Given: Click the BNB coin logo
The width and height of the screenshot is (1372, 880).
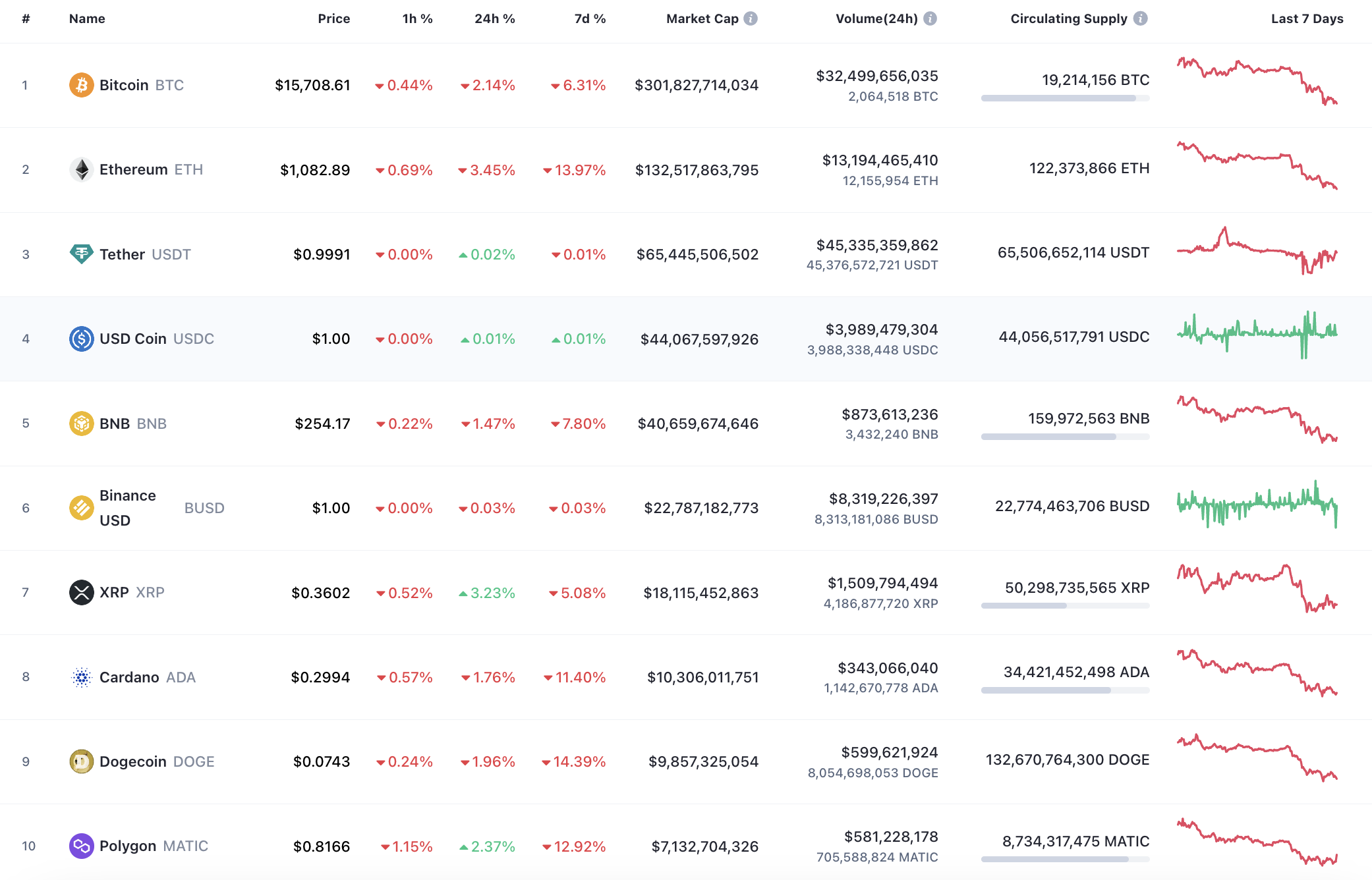Looking at the screenshot, I should [81, 424].
